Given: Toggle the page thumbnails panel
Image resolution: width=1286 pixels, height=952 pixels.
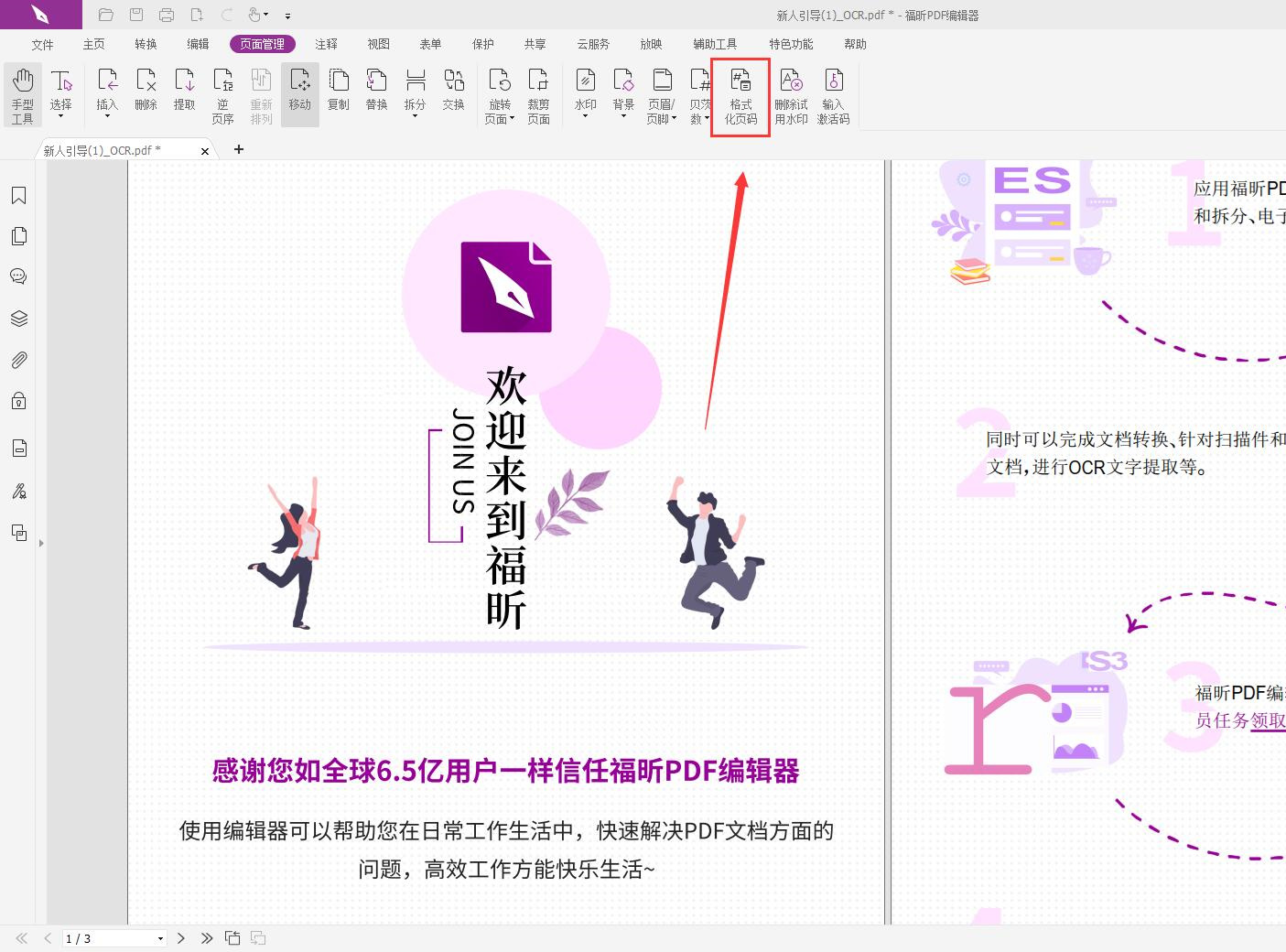Looking at the screenshot, I should point(18,235).
